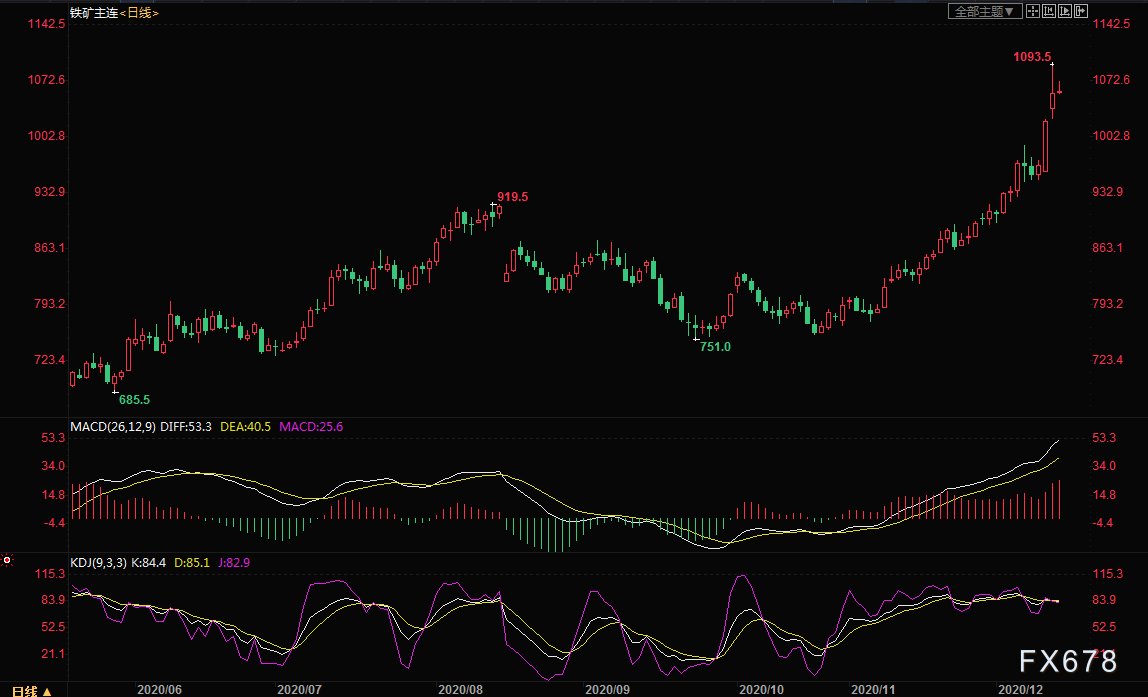Screen dimensions: 1148x697
Task: Click the 685.5 low price marker
Action: coord(135,399)
